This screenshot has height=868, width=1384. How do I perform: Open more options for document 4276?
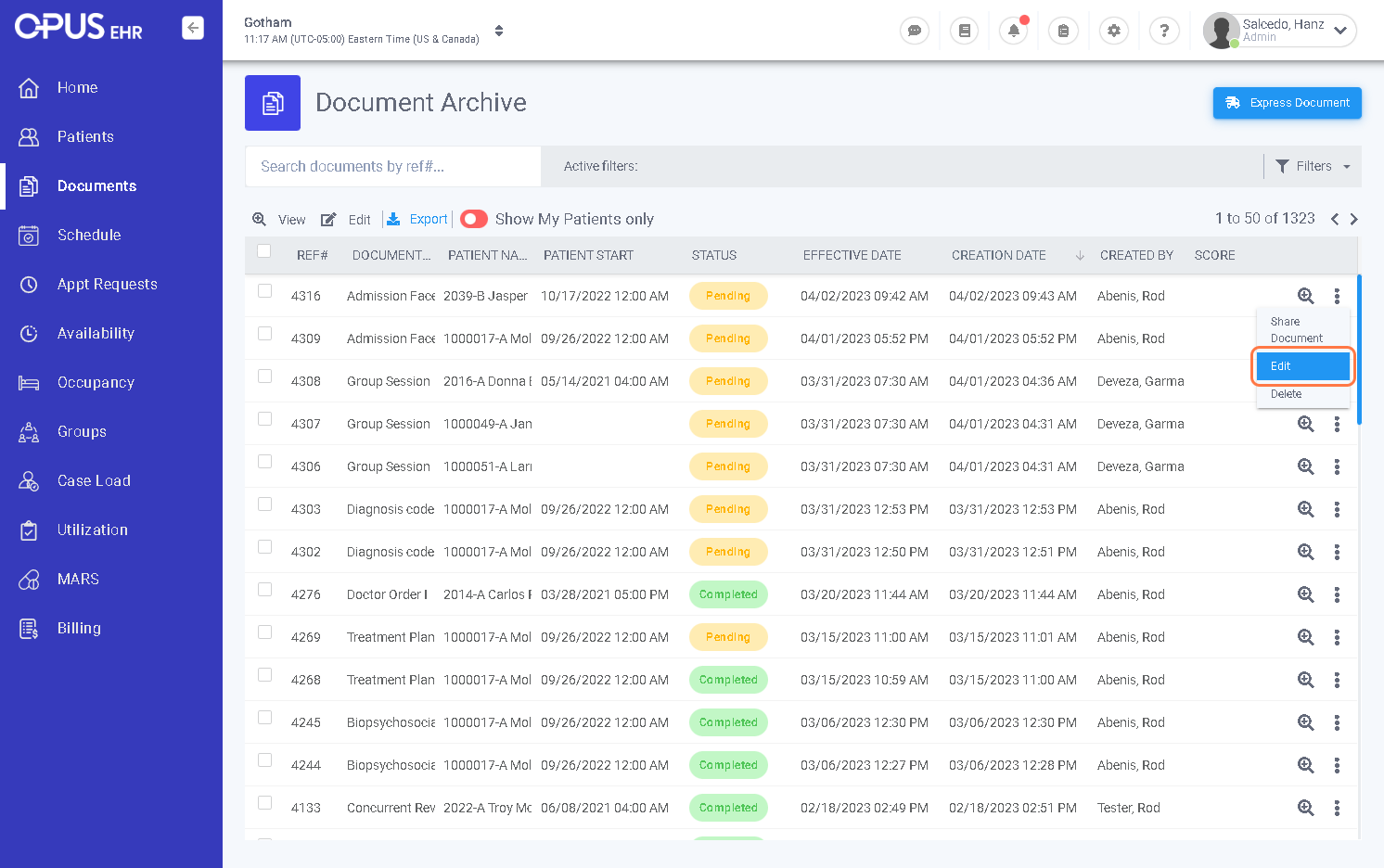(x=1337, y=594)
